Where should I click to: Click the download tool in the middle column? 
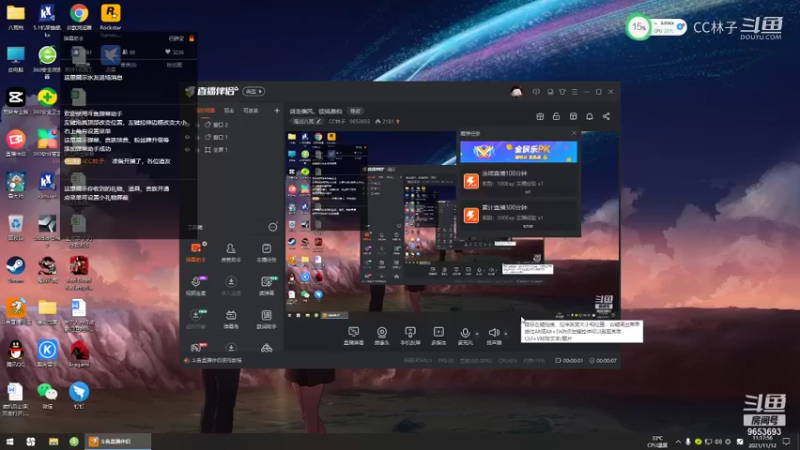coord(231,286)
